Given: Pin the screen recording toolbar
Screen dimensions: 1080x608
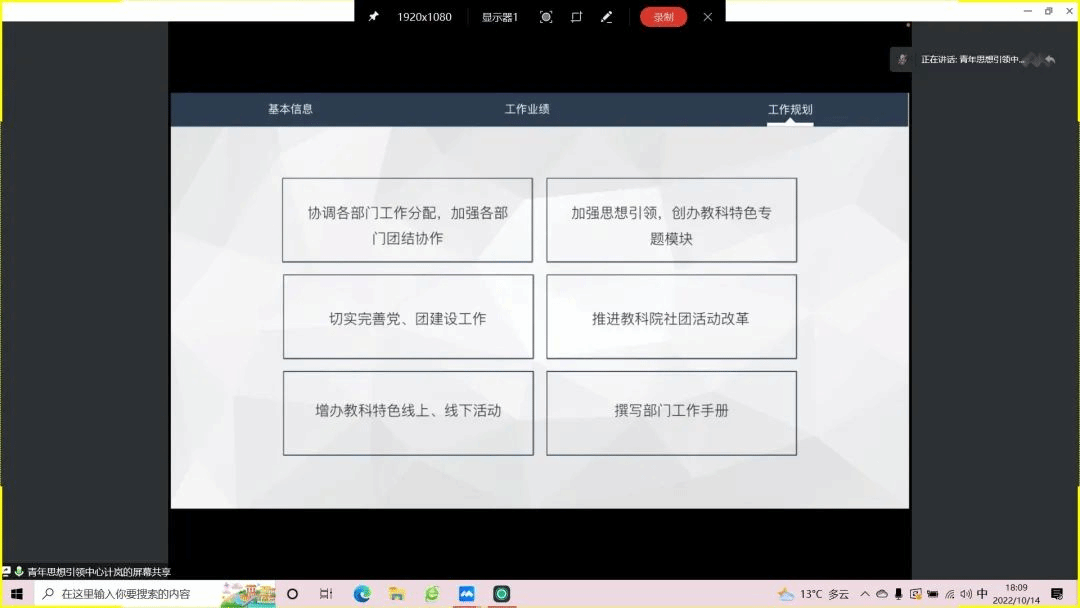Looking at the screenshot, I should pos(373,17).
